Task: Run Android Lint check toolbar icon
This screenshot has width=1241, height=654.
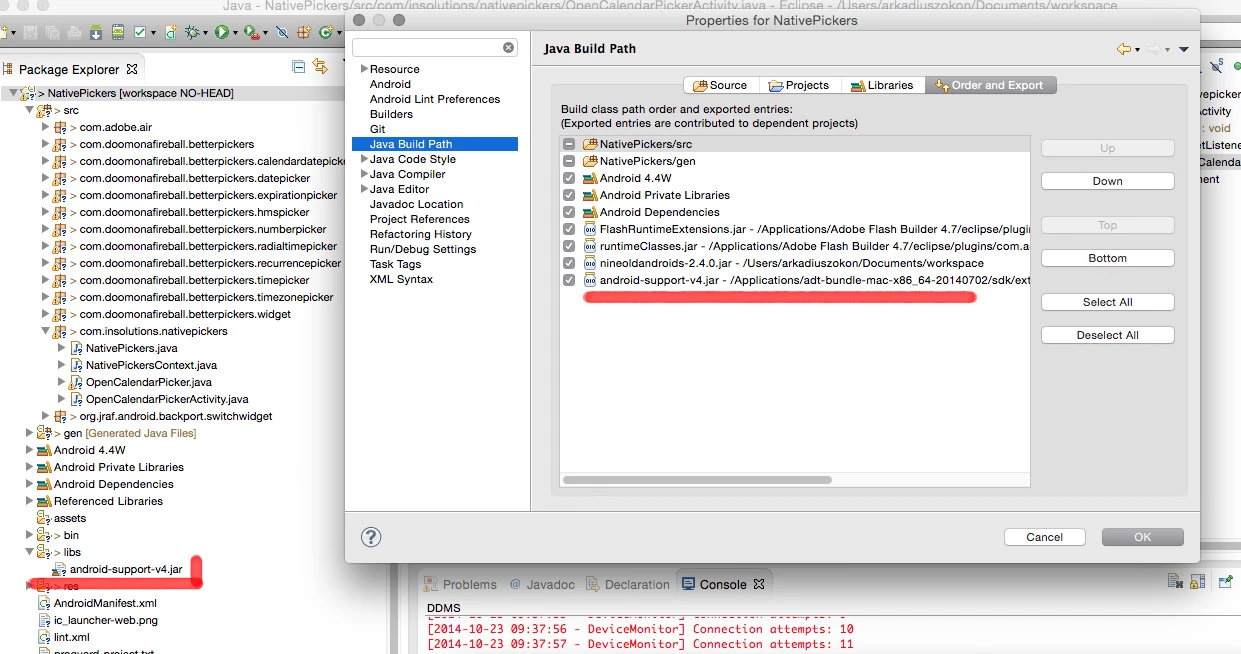Action: (x=140, y=32)
